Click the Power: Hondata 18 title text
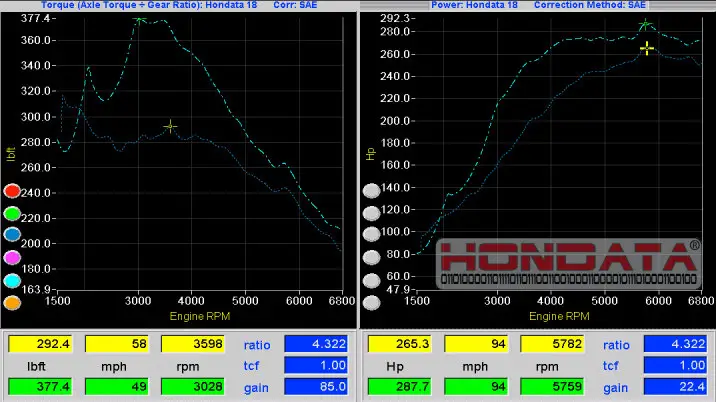Viewport: 716px width, 402px height. click(474, 5)
